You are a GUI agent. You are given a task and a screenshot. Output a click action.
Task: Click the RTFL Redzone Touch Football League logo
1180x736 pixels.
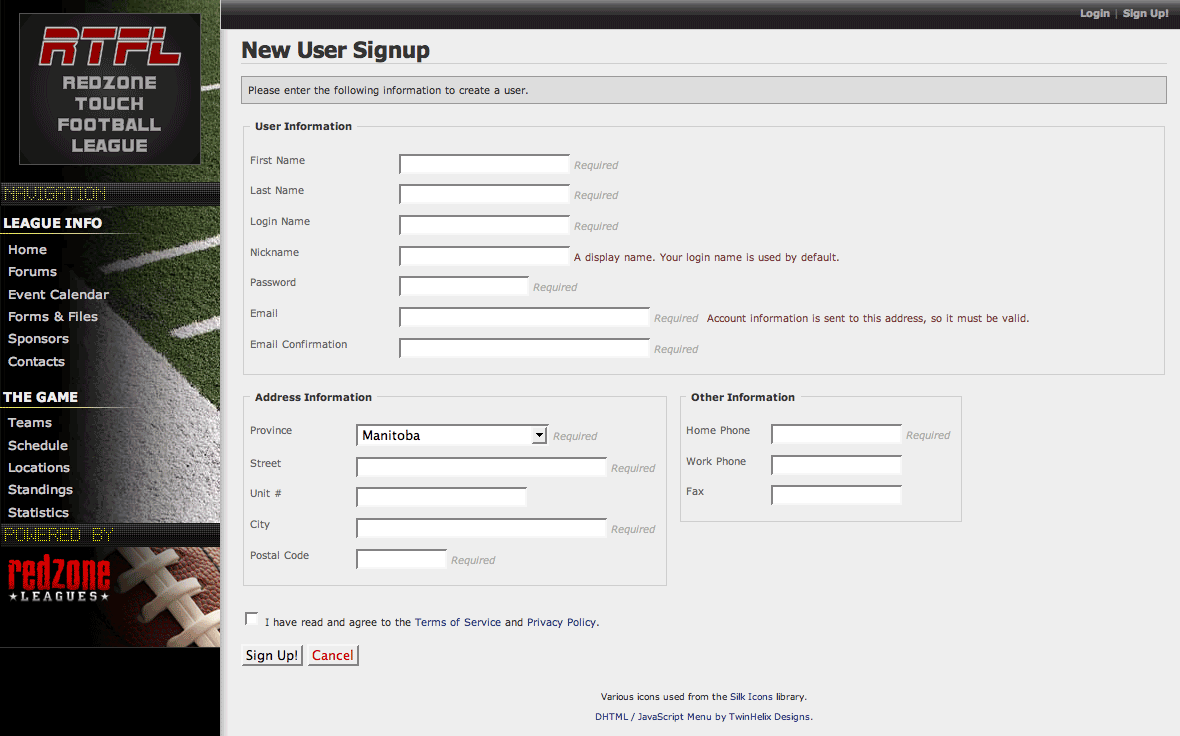(110, 89)
